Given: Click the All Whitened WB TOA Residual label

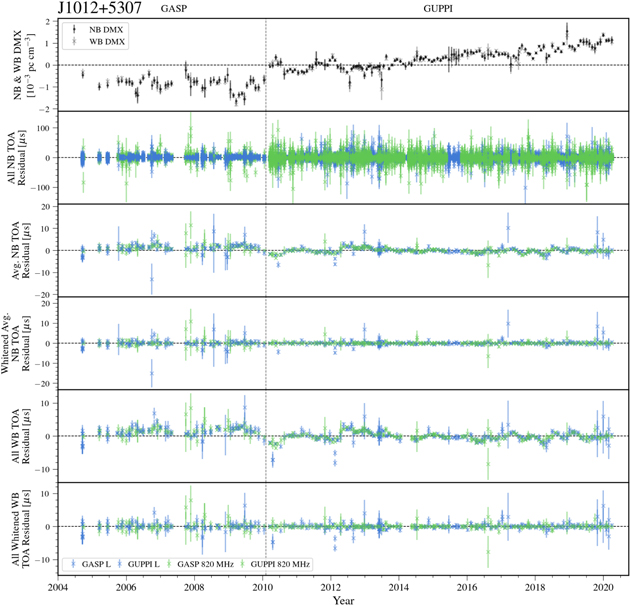Looking at the screenshot, I should click(x=24, y=527).
